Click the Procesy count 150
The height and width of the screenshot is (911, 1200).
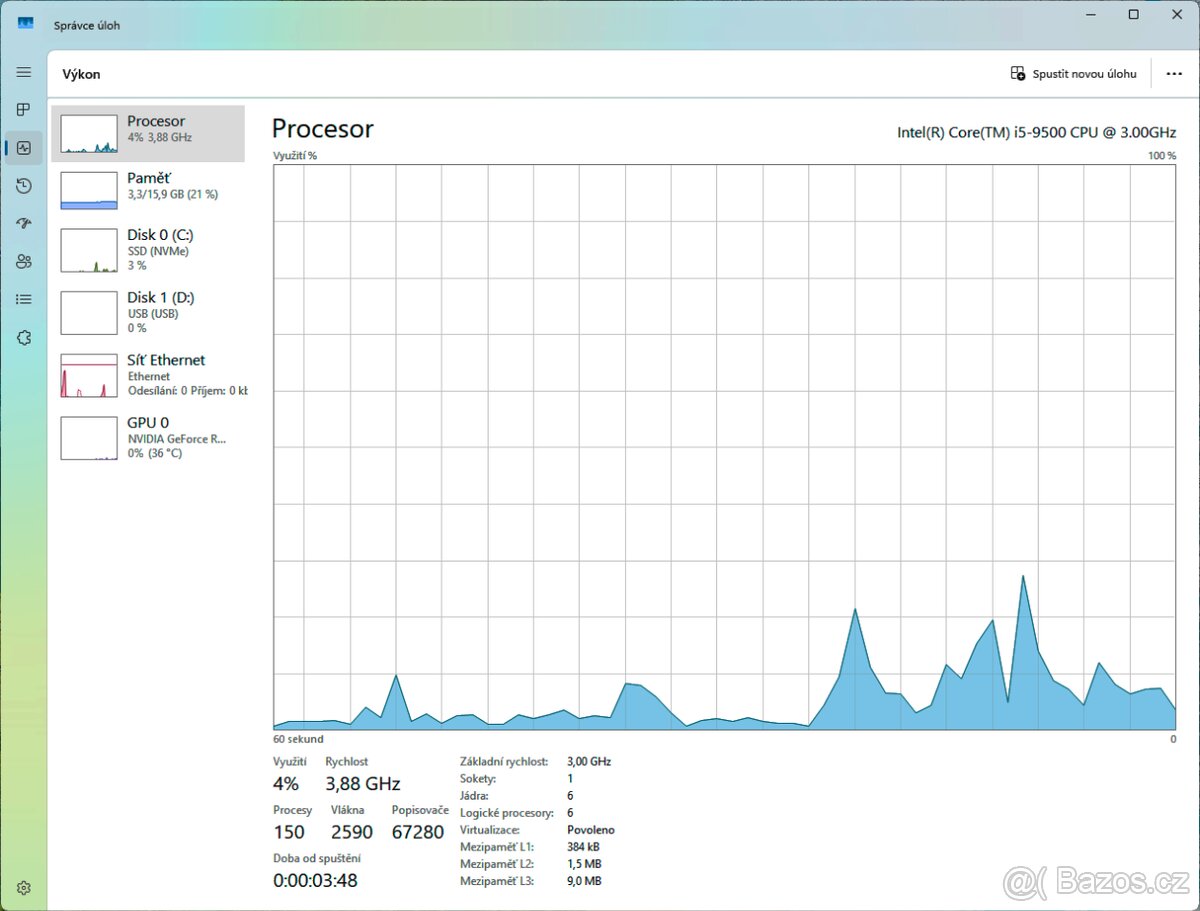289,832
